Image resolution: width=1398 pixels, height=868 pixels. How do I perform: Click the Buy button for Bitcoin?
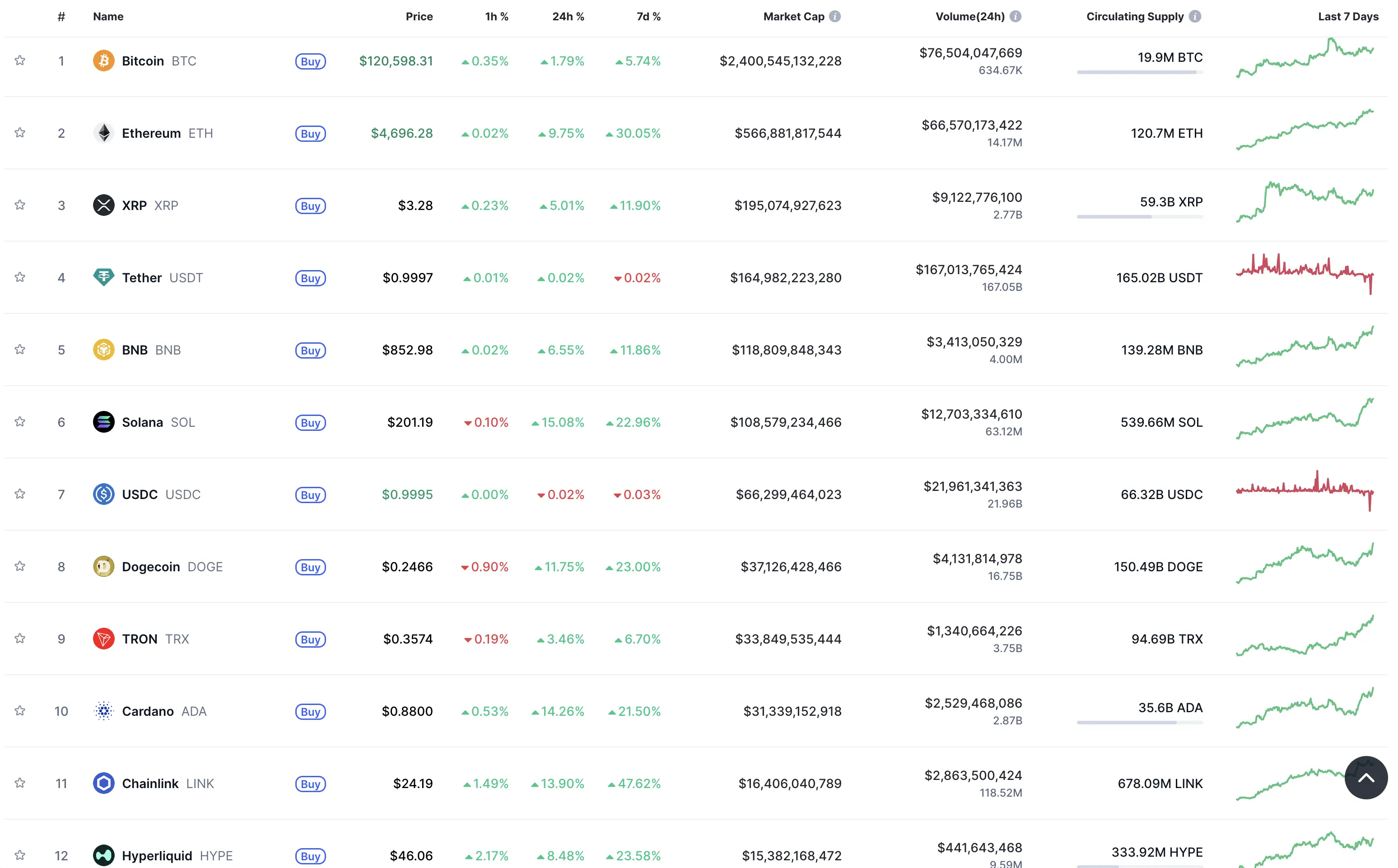311,61
